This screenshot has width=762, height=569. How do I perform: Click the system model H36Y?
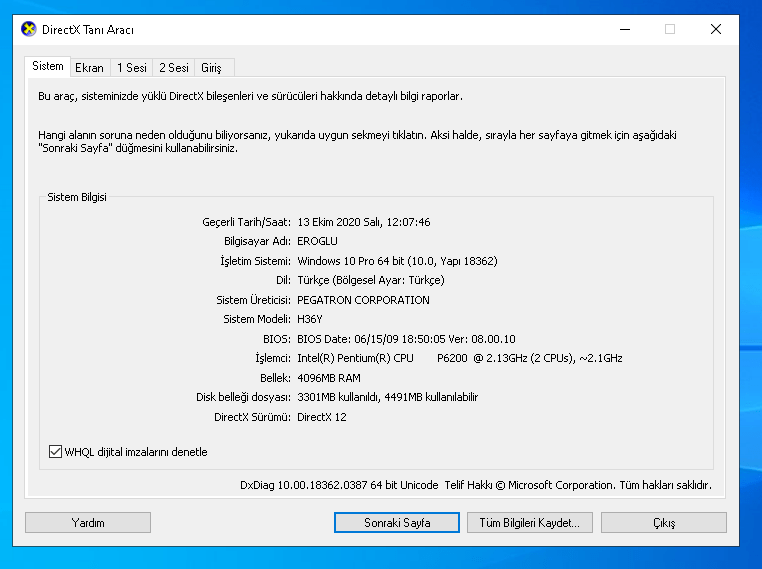click(310, 319)
